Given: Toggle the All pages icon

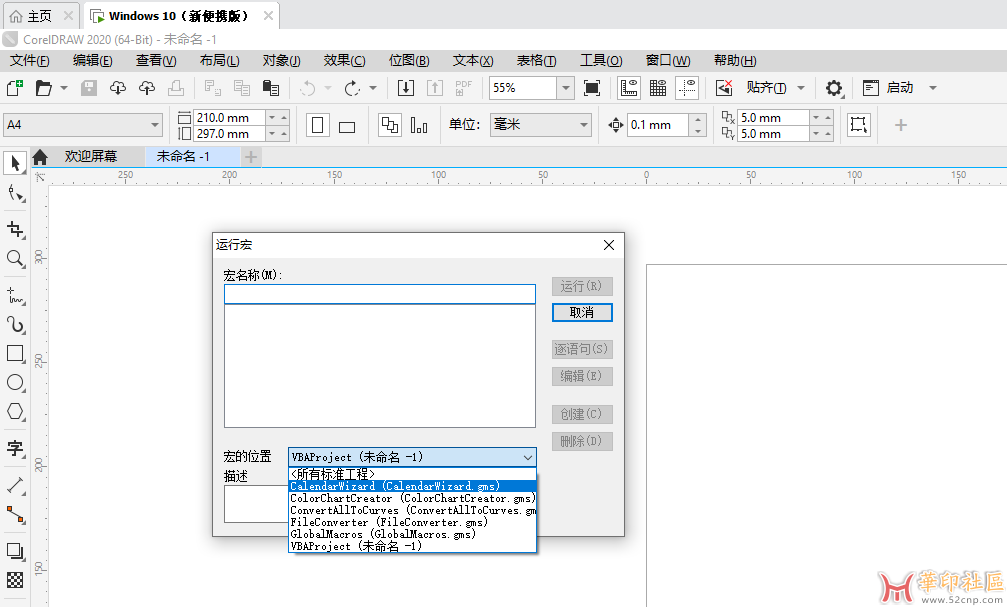Looking at the screenshot, I should 390,125.
